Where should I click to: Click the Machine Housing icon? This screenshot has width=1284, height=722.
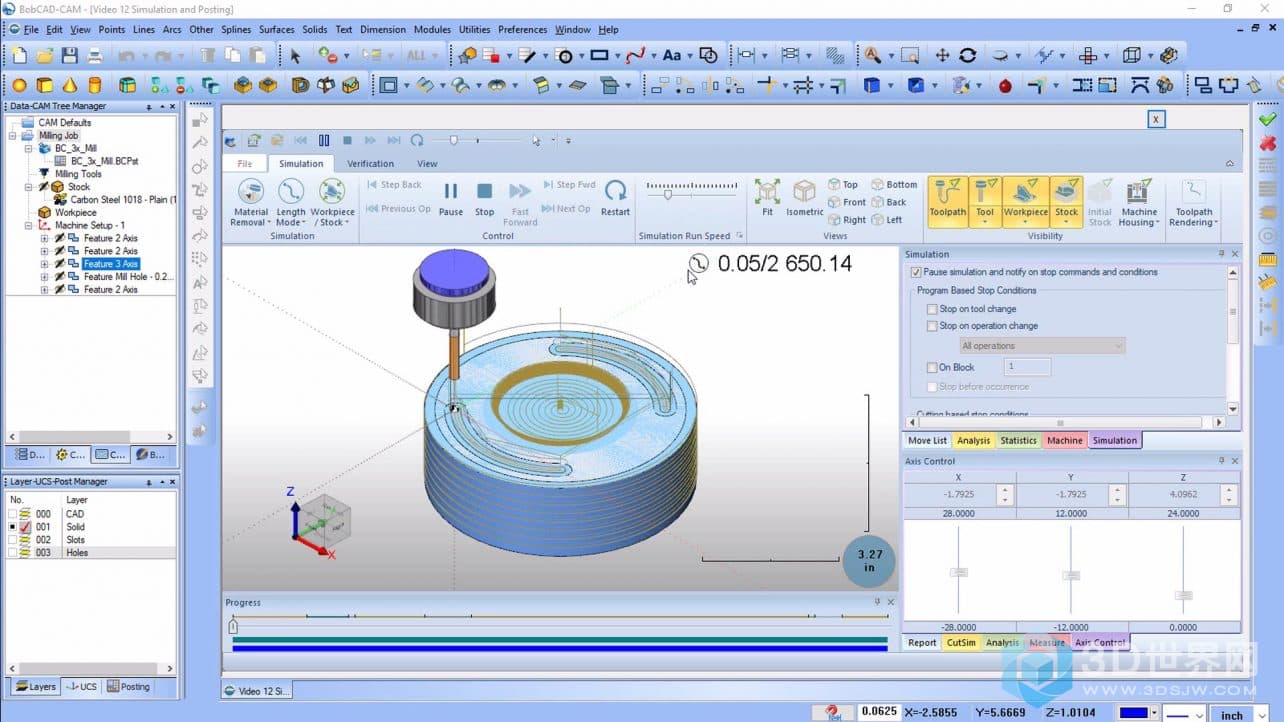tap(1139, 200)
